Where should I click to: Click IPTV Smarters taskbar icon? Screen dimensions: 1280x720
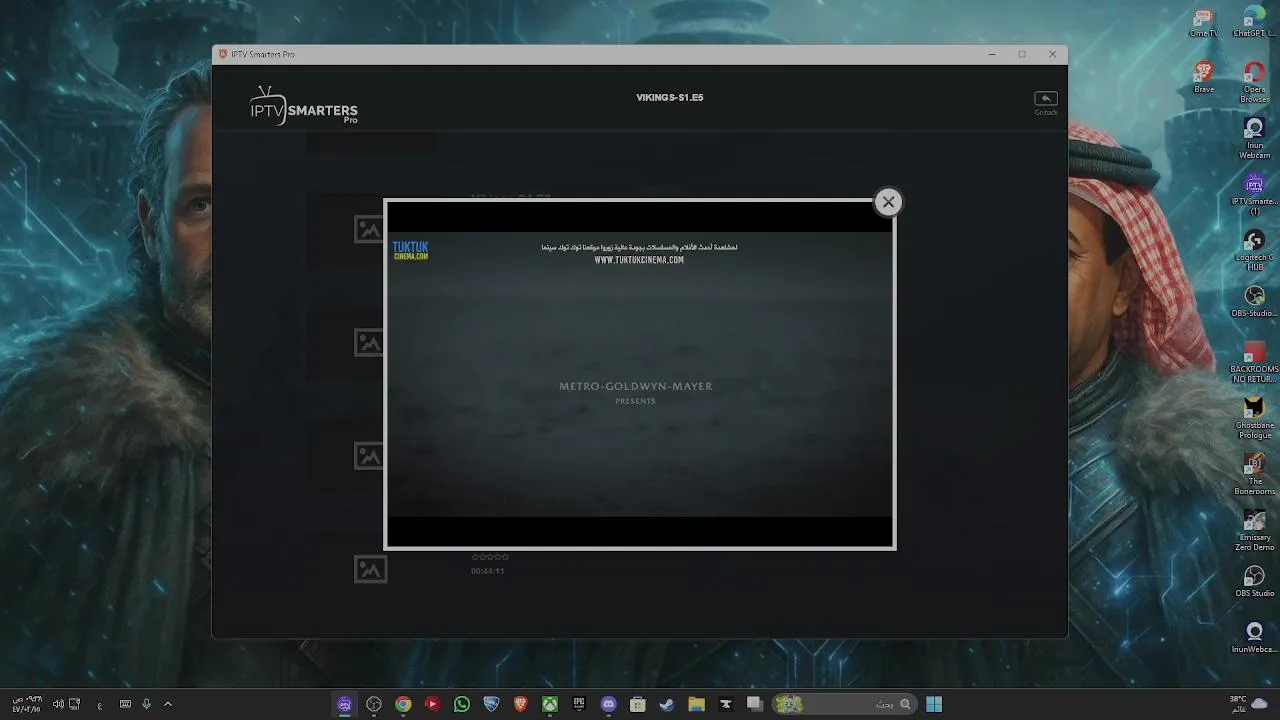point(344,704)
